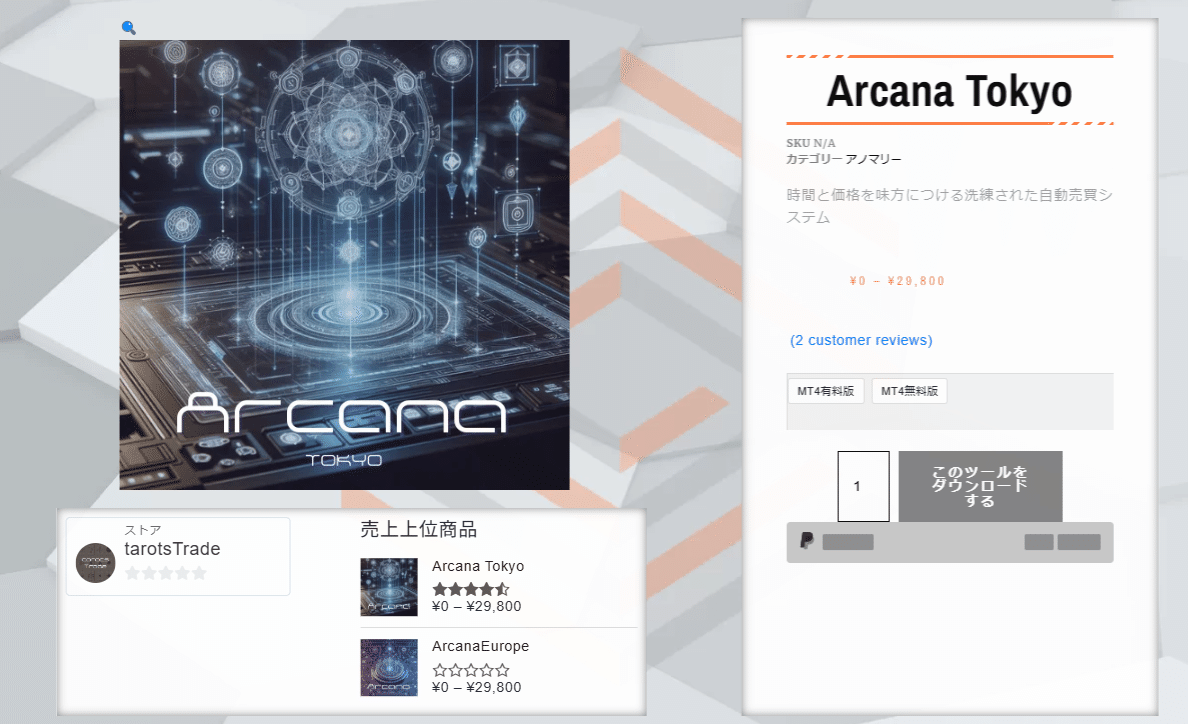Image resolution: width=1188 pixels, height=724 pixels.
Task: Click the blue magnifier zoom icon
Action: pos(129,28)
